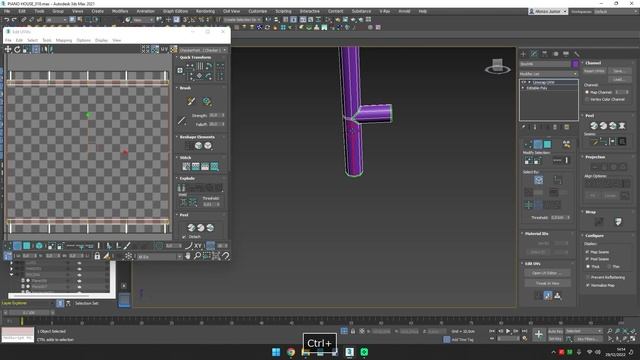The image size is (640, 360).
Task: Open the Create tab plus icon in command panel
Action: (x=524, y=54)
